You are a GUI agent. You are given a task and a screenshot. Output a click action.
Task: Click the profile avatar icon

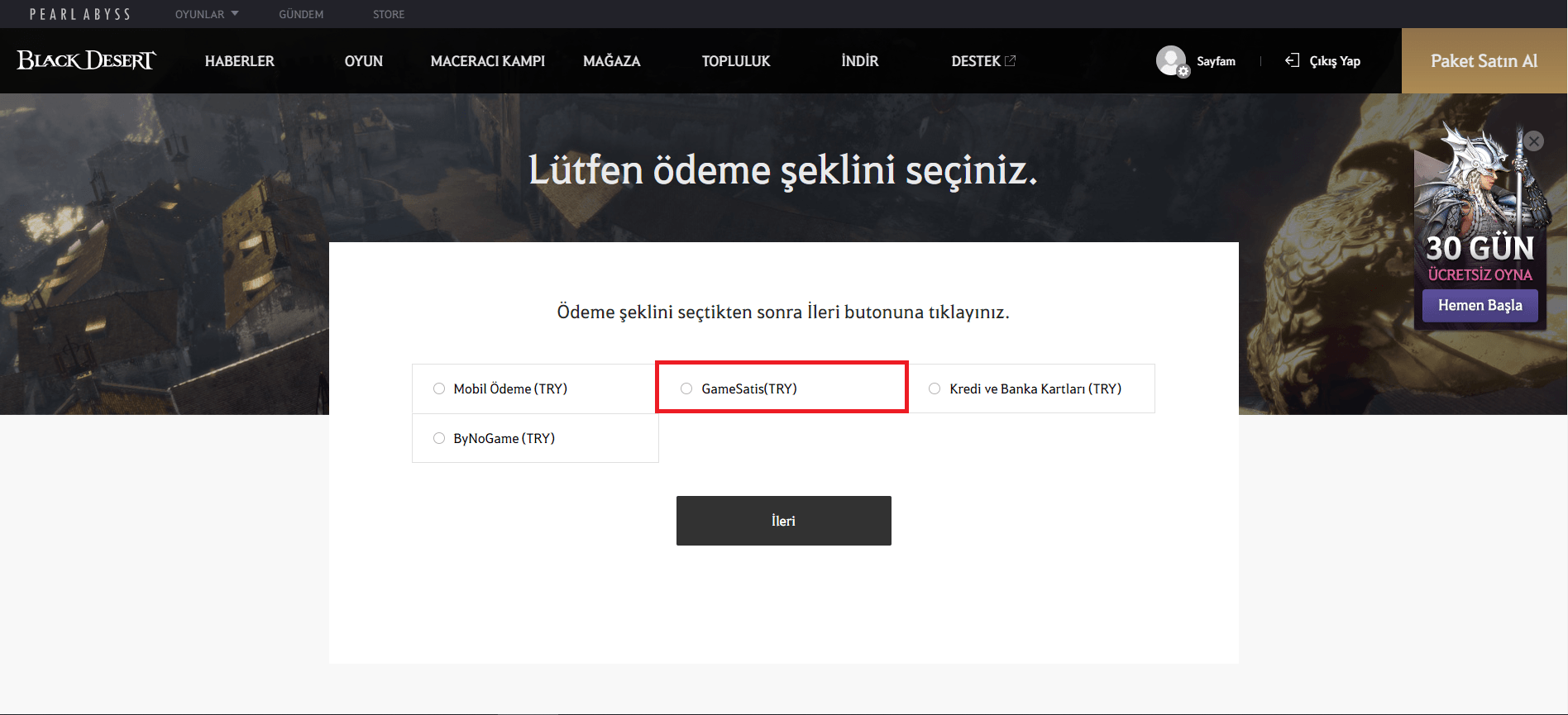tap(1172, 60)
